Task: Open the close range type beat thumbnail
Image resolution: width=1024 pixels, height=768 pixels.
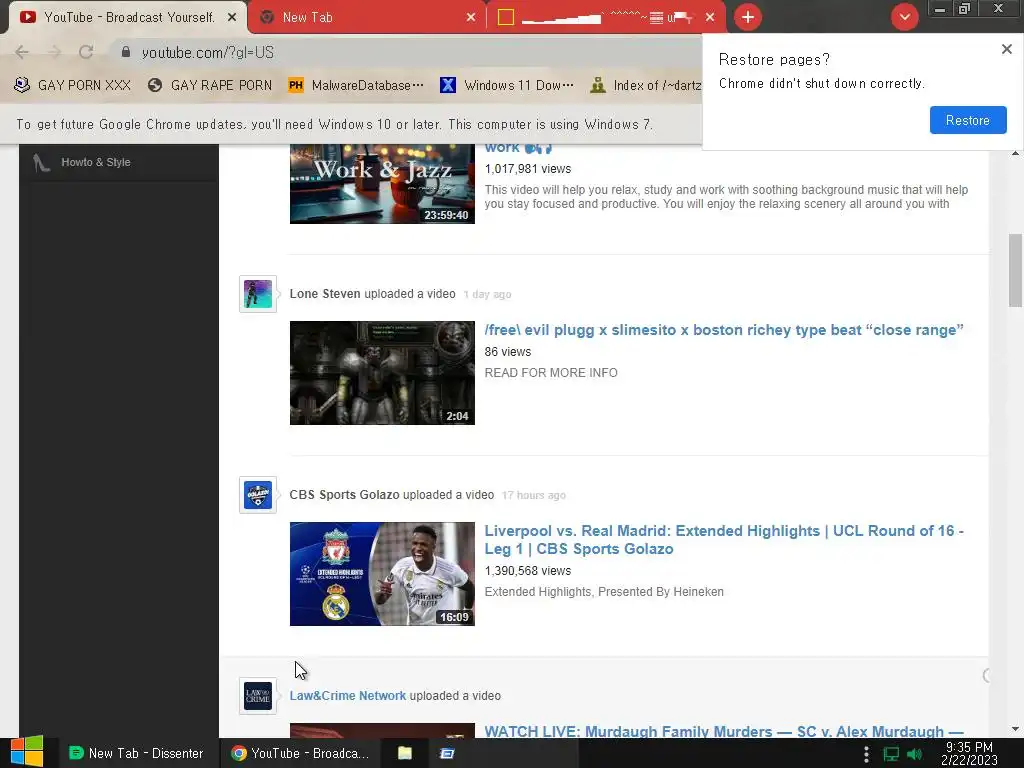Action: point(382,373)
